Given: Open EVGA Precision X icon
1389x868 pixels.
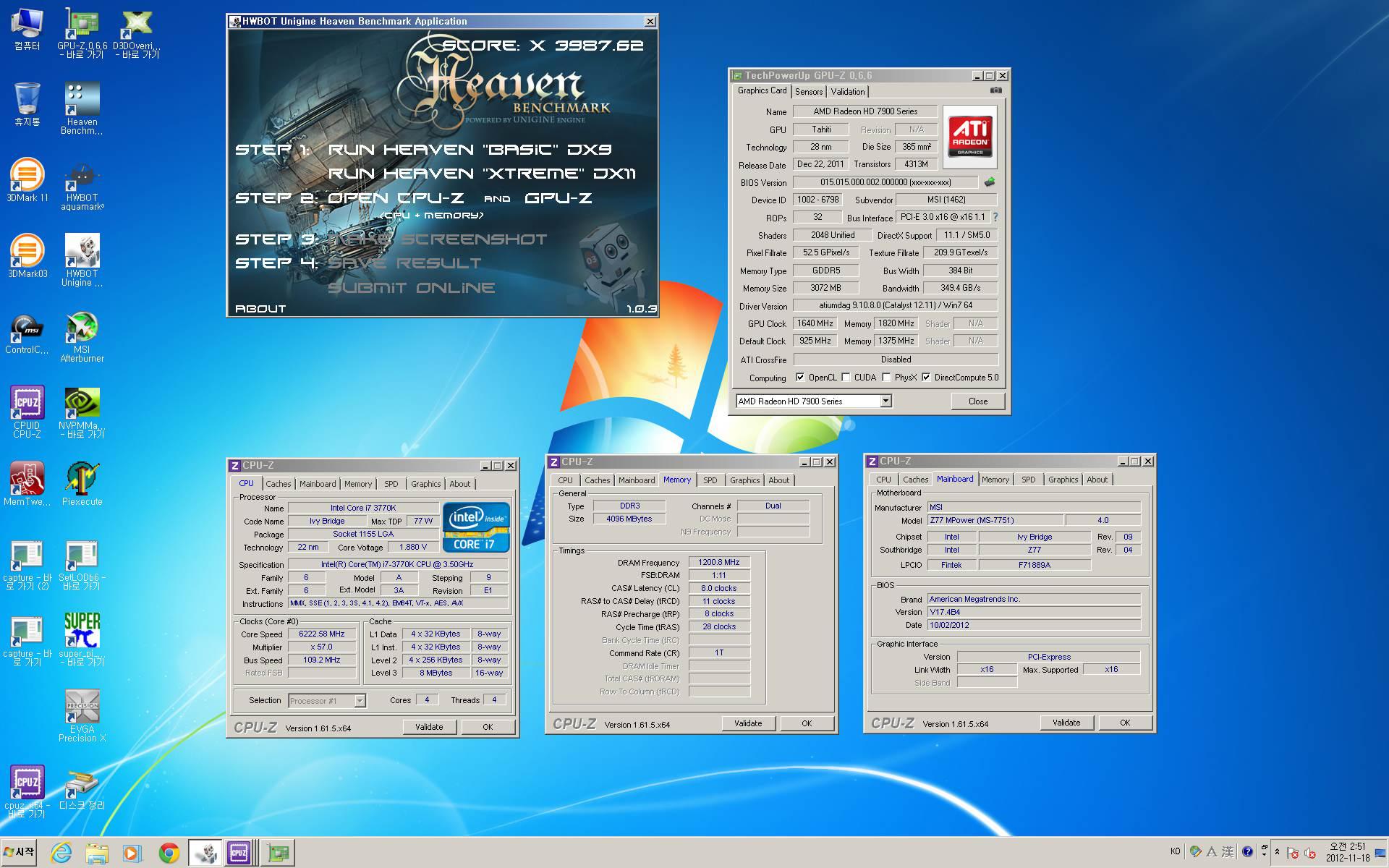Looking at the screenshot, I should (82, 716).
